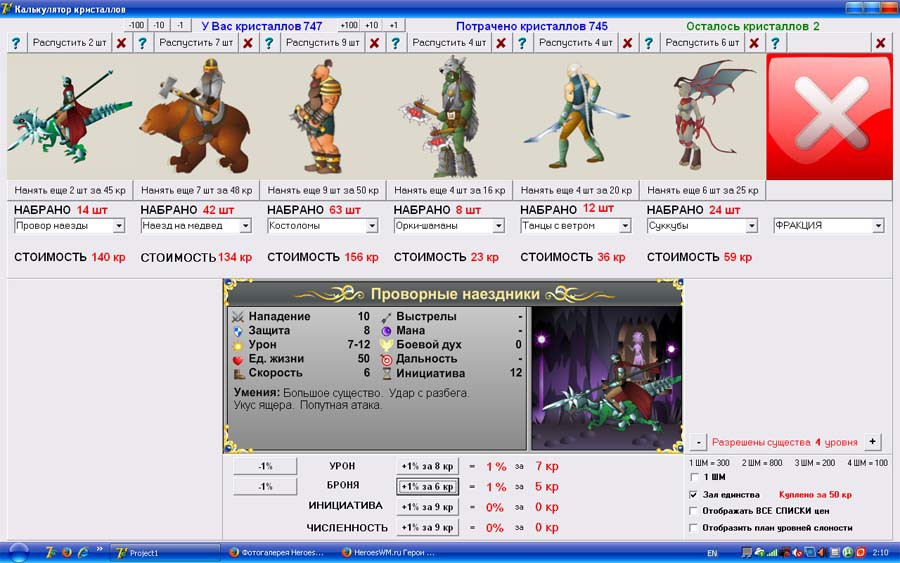The image size is (900, 563).
Task: Click "Распустить 6 шт" button
Action: coord(702,43)
